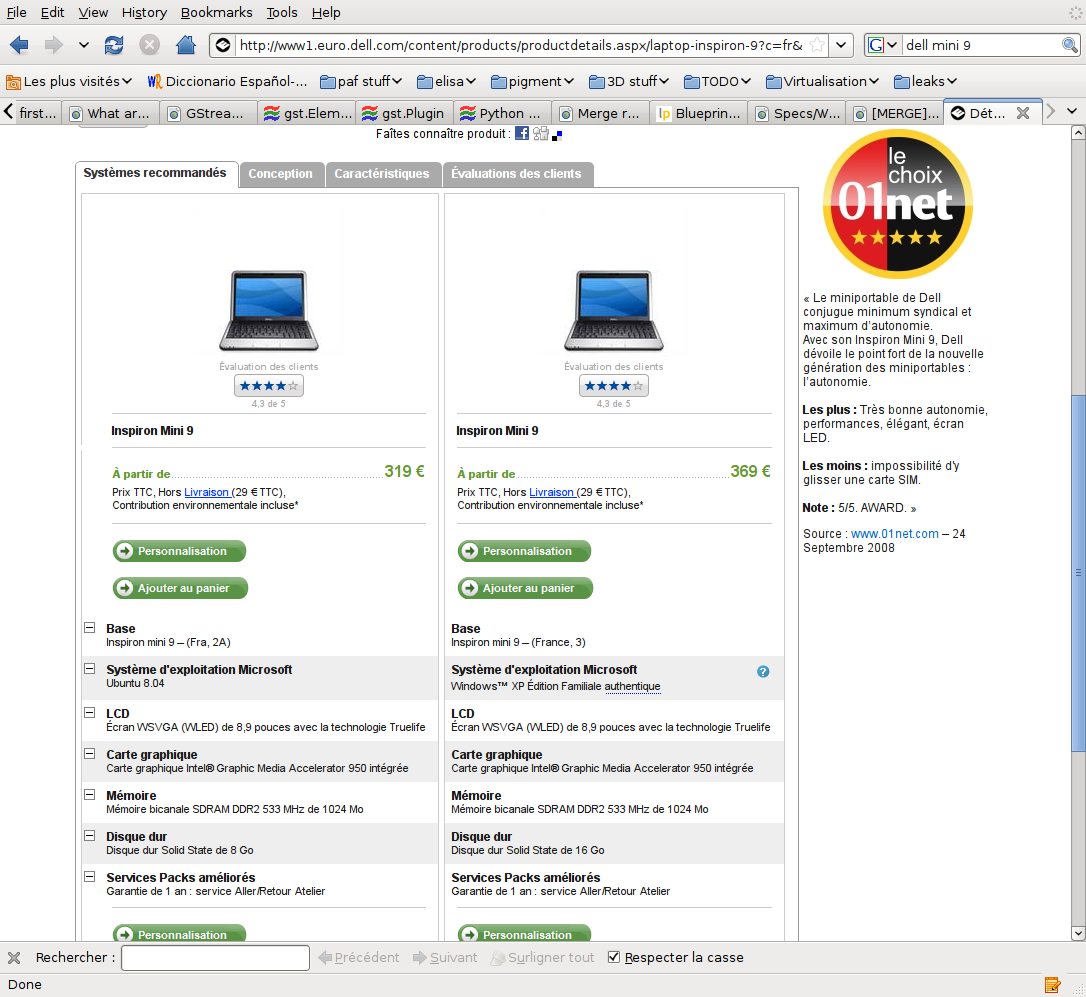Click the stop loading button
The image size is (1086, 997).
coord(149,46)
